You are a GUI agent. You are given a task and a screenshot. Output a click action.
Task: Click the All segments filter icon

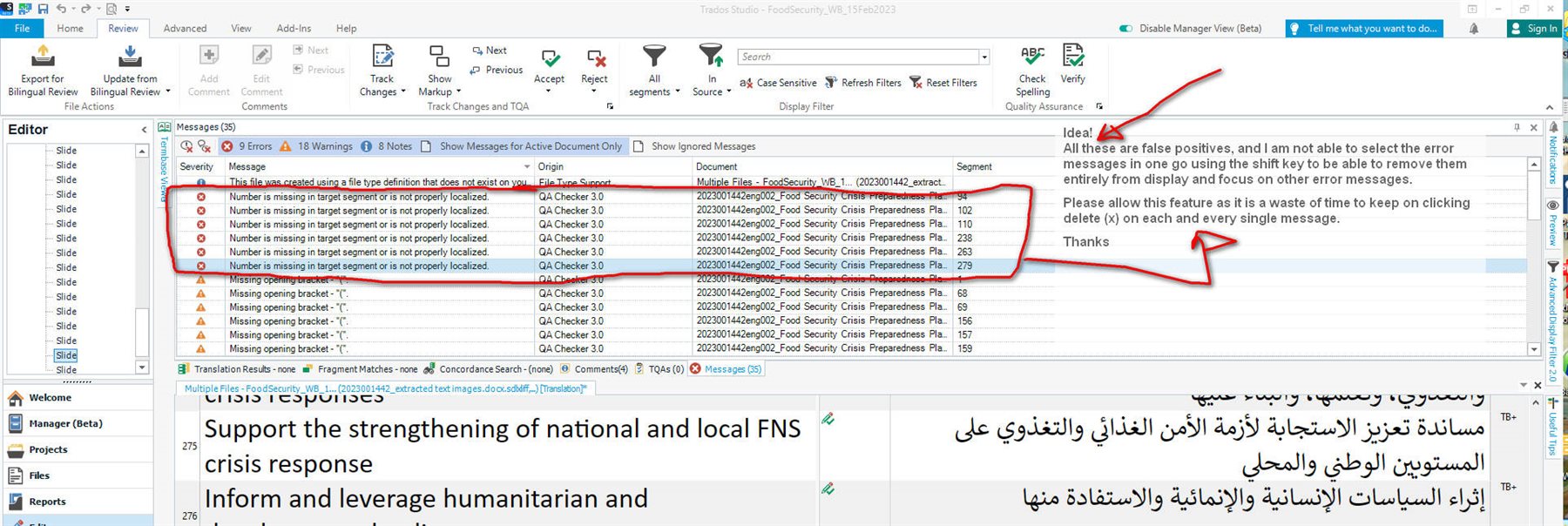pos(654,57)
